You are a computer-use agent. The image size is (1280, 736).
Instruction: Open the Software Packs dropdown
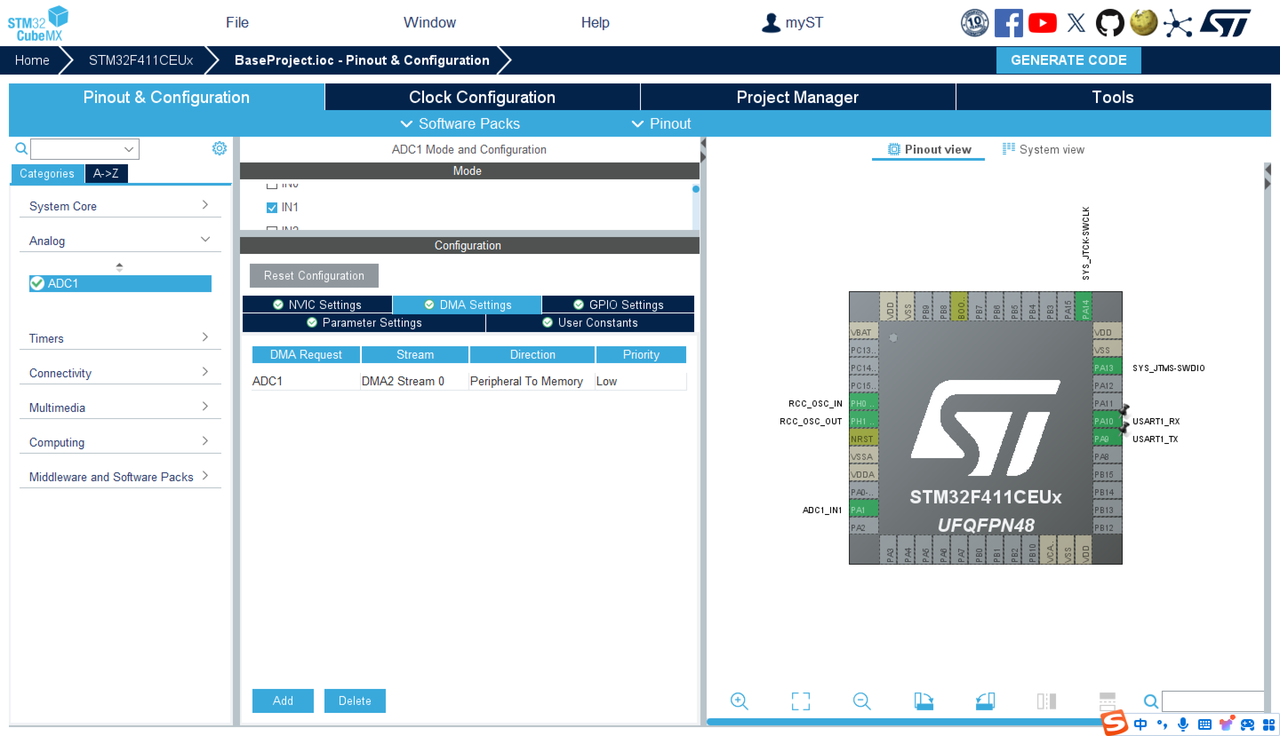pyautogui.click(x=460, y=124)
